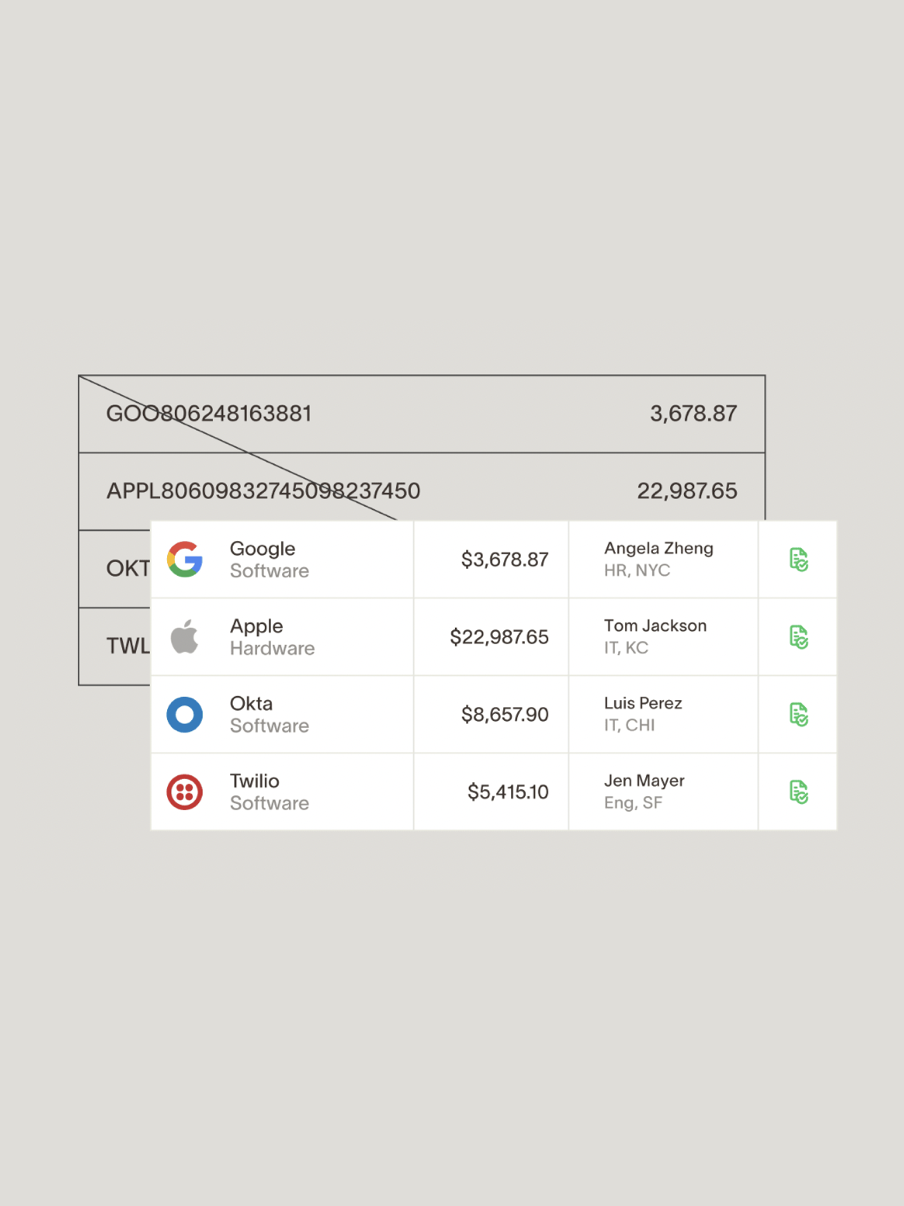
Task: Select Tom Jackson cardholder cell
Action: [x=663, y=637]
